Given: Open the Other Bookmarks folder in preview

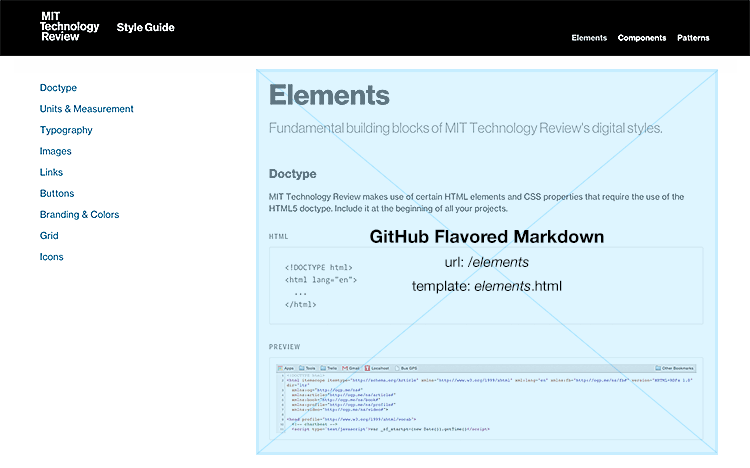Looking at the screenshot, I should pyautogui.click(x=674, y=368).
